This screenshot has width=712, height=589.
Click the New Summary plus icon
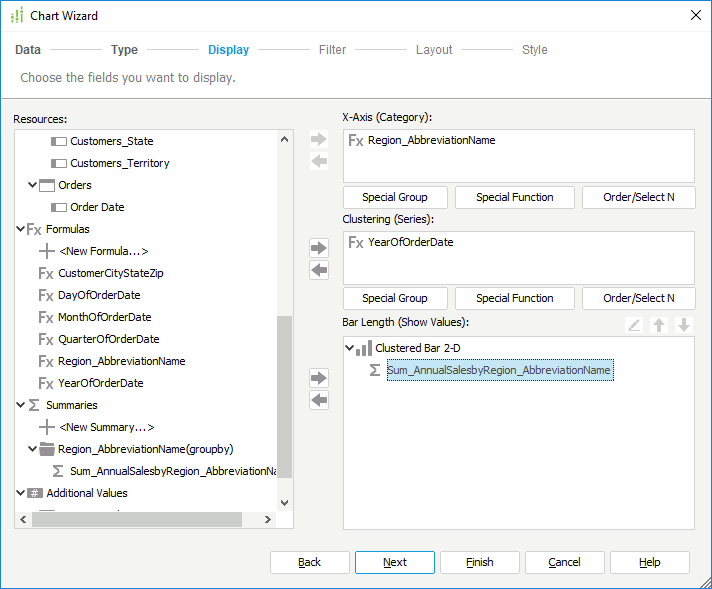[46, 427]
